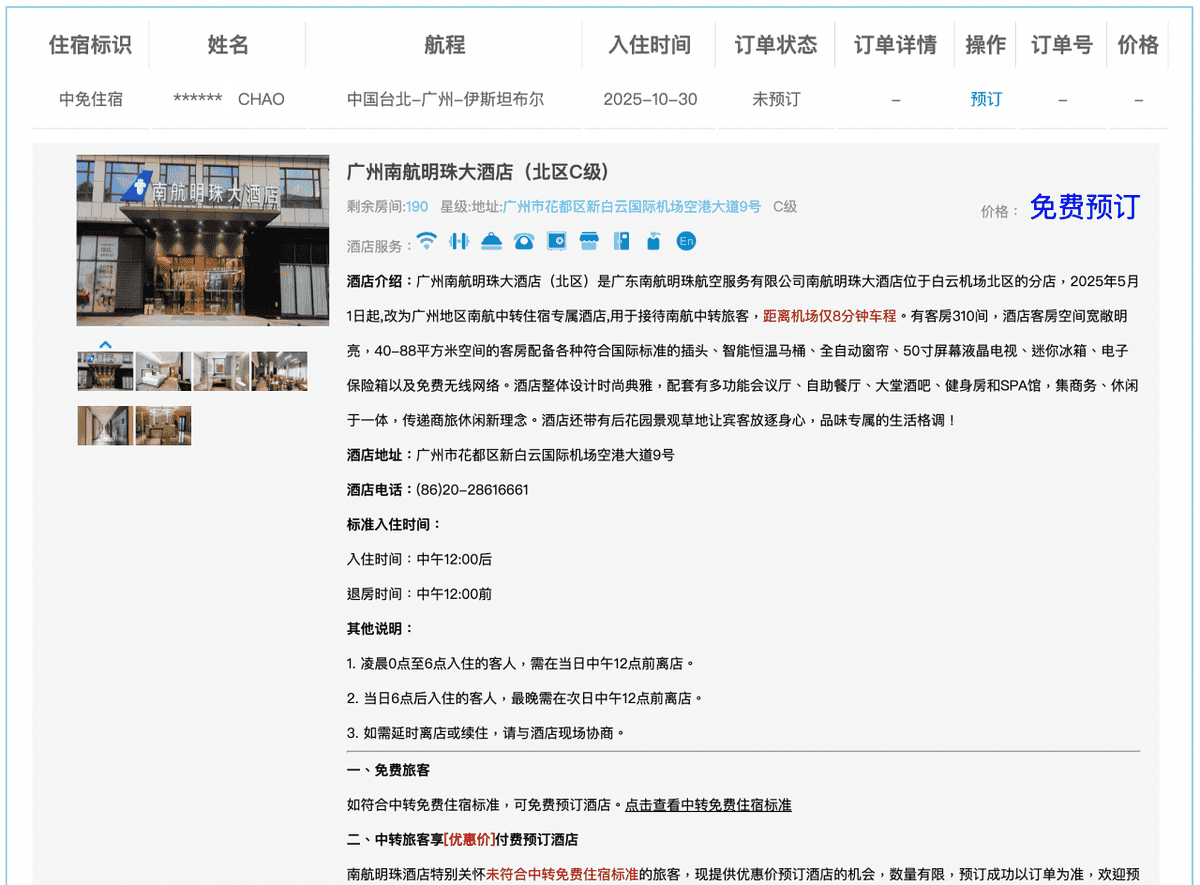Click the 一、免费旅客 heading
The height and width of the screenshot is (885, 1200).
click(389, 771)
